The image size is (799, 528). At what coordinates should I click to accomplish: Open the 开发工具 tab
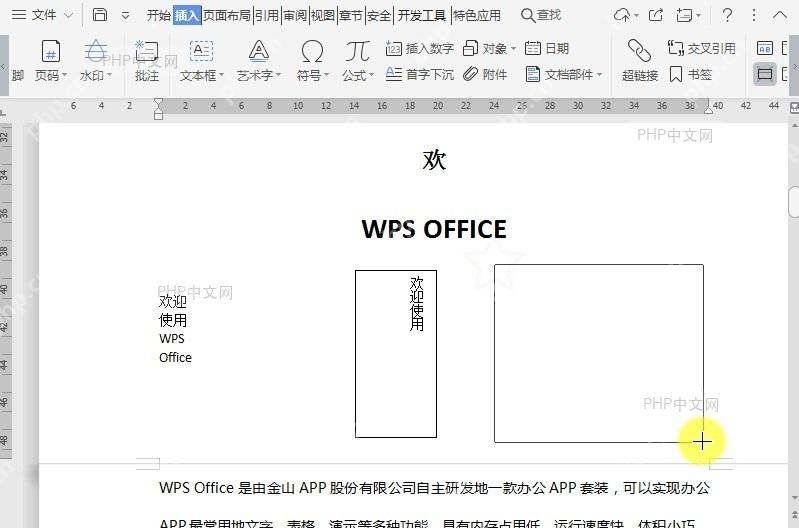point(422,15)
